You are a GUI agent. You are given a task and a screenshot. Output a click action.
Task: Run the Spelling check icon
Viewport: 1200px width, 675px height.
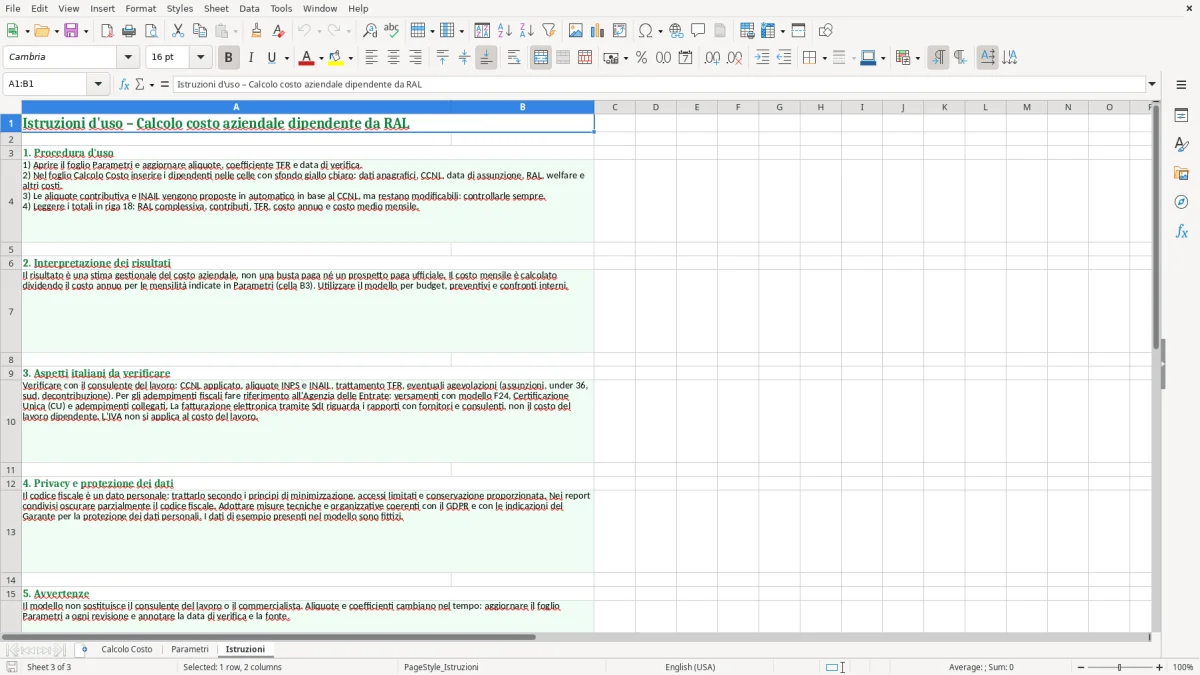coord(392,31)
